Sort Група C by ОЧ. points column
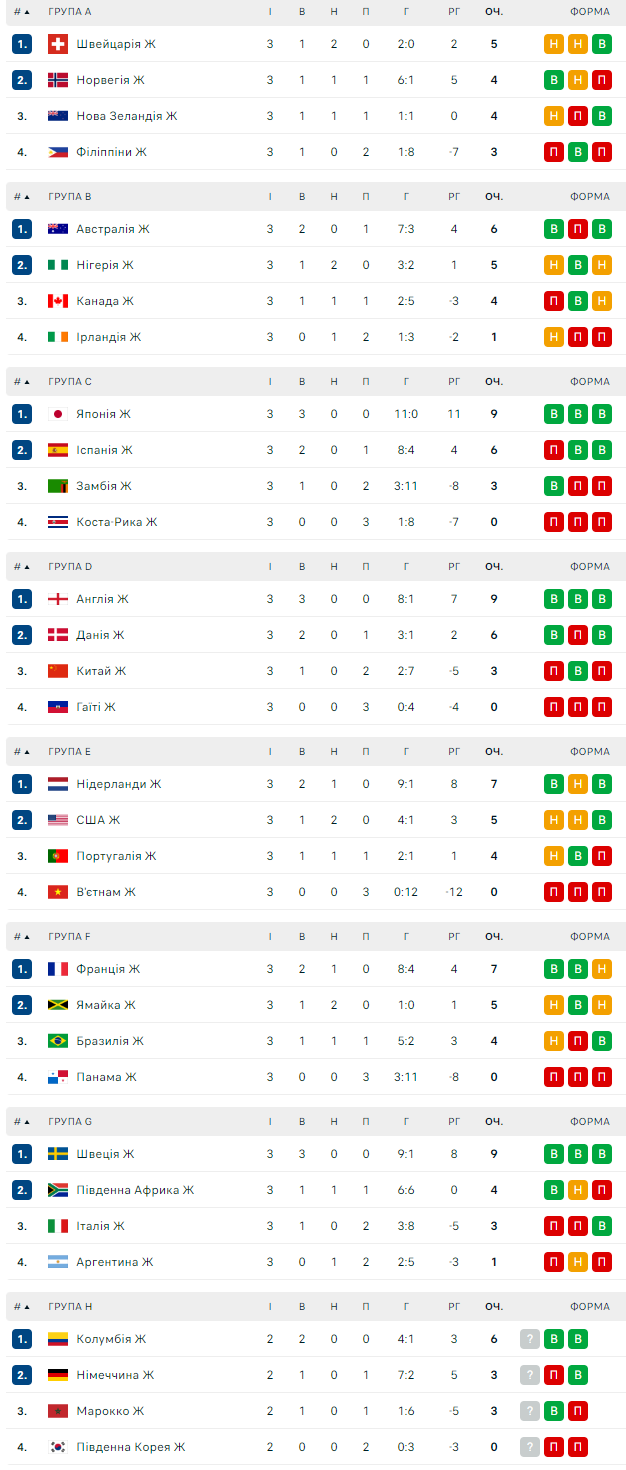The image size is (626, 1470). [x=493, y=382]
